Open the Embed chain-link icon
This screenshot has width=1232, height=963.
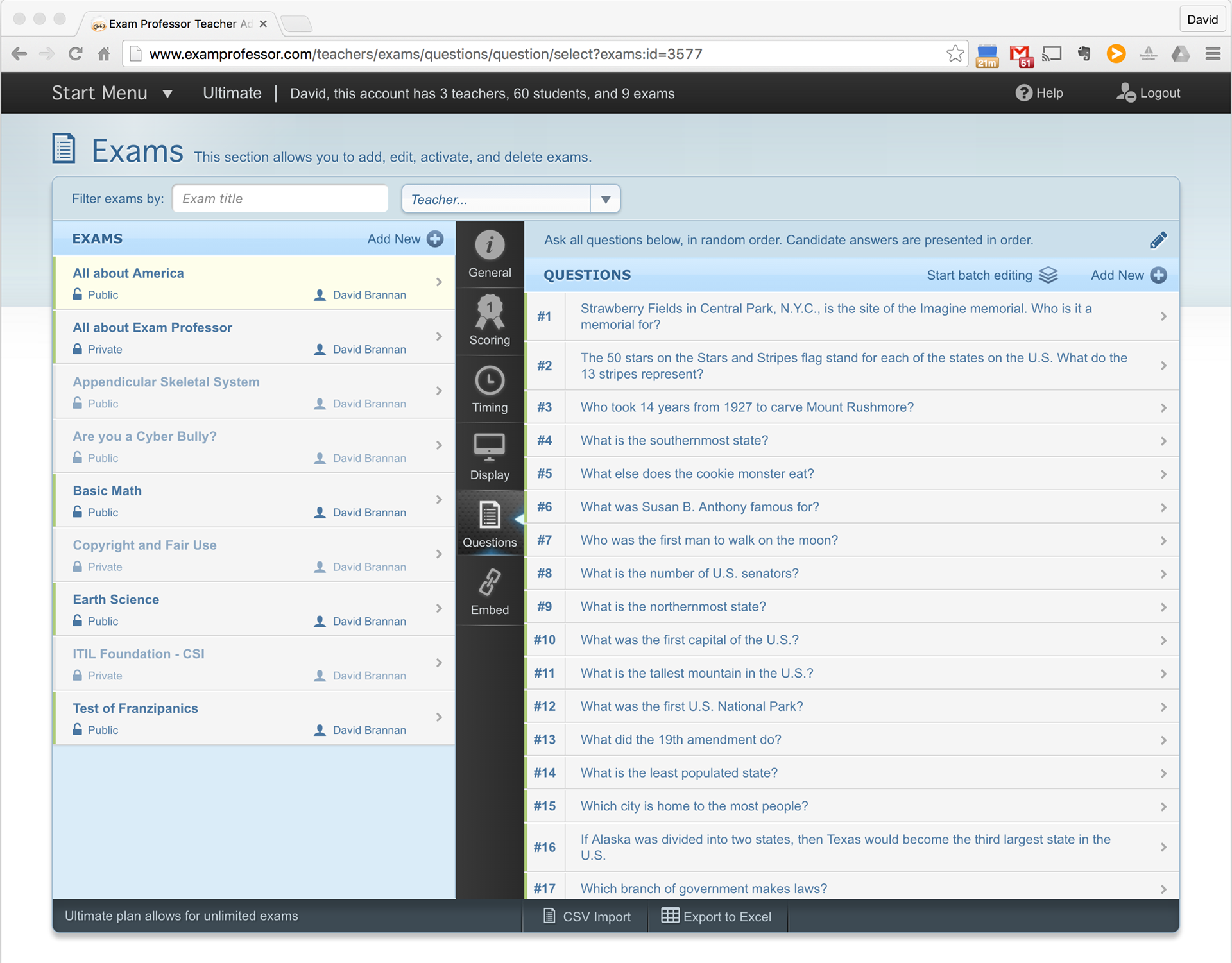click(490, 583)
